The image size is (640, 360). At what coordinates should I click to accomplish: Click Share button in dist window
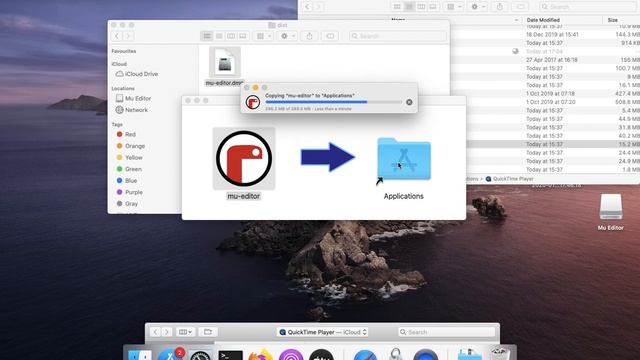(309, 36)
